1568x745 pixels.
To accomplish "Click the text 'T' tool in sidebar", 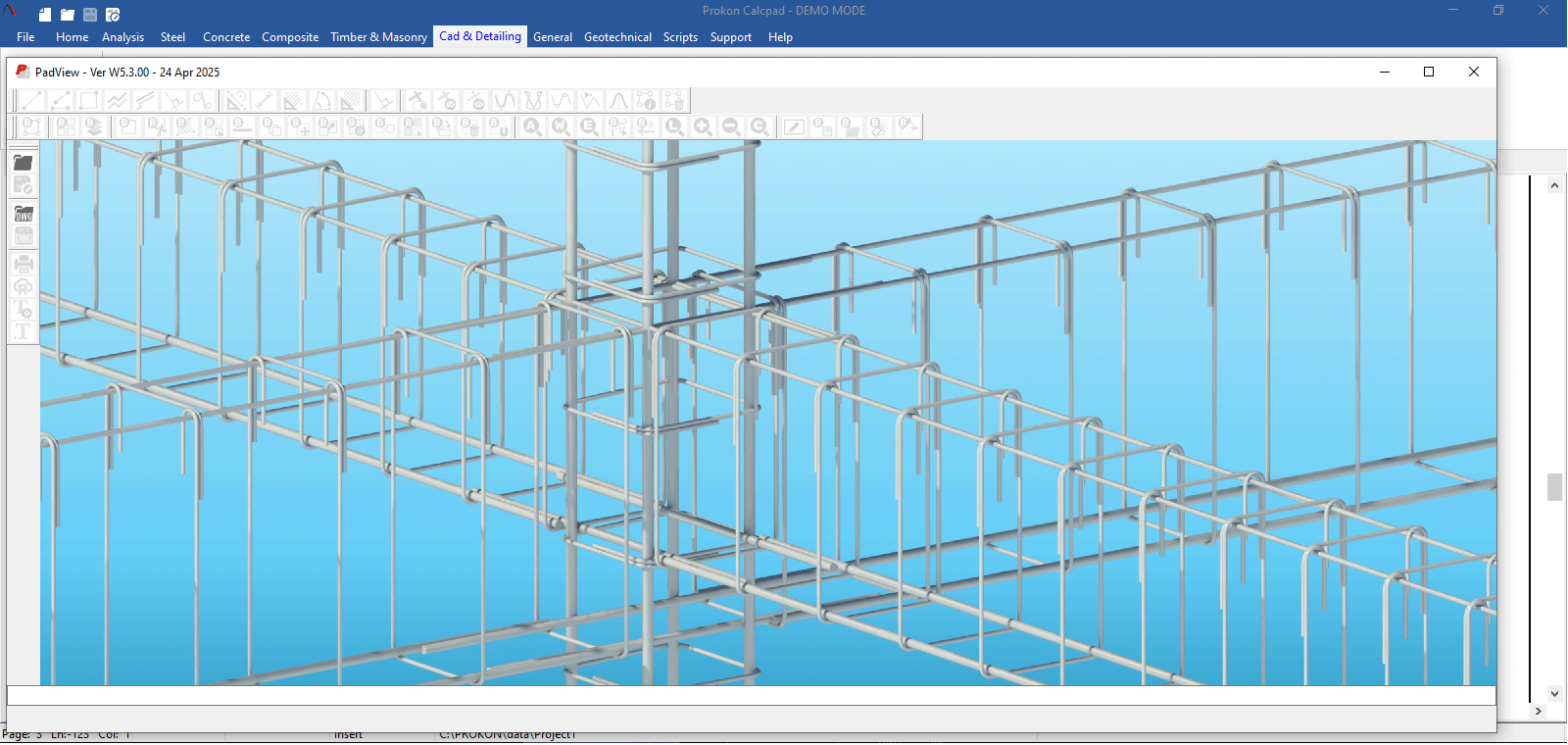I will pos(24,331).
